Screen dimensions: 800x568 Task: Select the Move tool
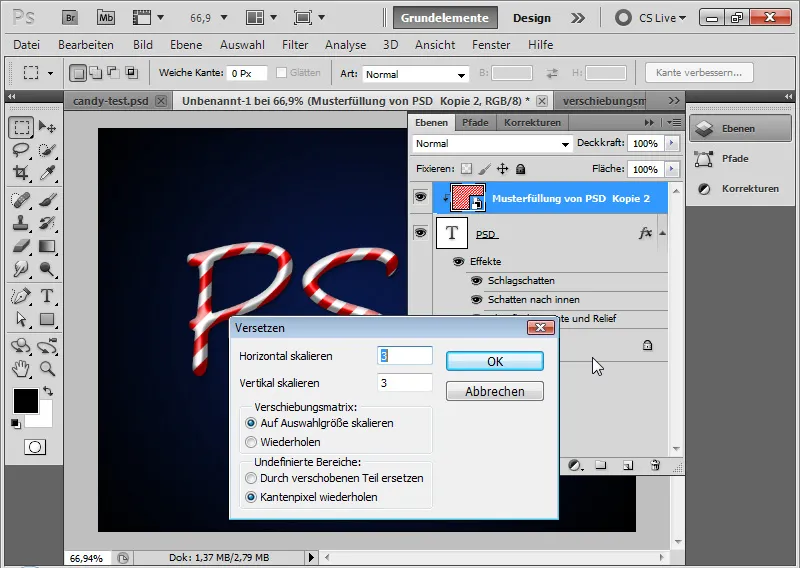point(47,127)
